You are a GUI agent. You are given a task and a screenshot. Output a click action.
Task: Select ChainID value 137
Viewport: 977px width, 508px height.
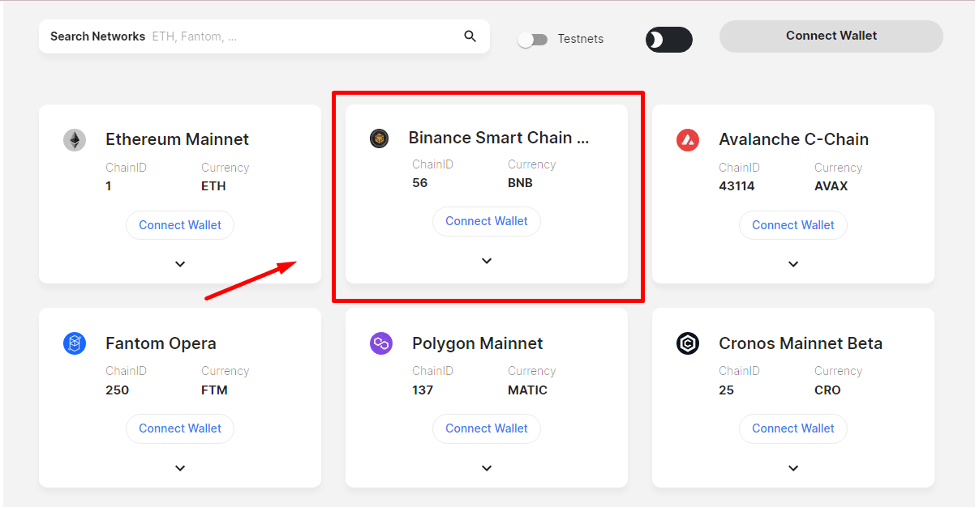(422, 390)
